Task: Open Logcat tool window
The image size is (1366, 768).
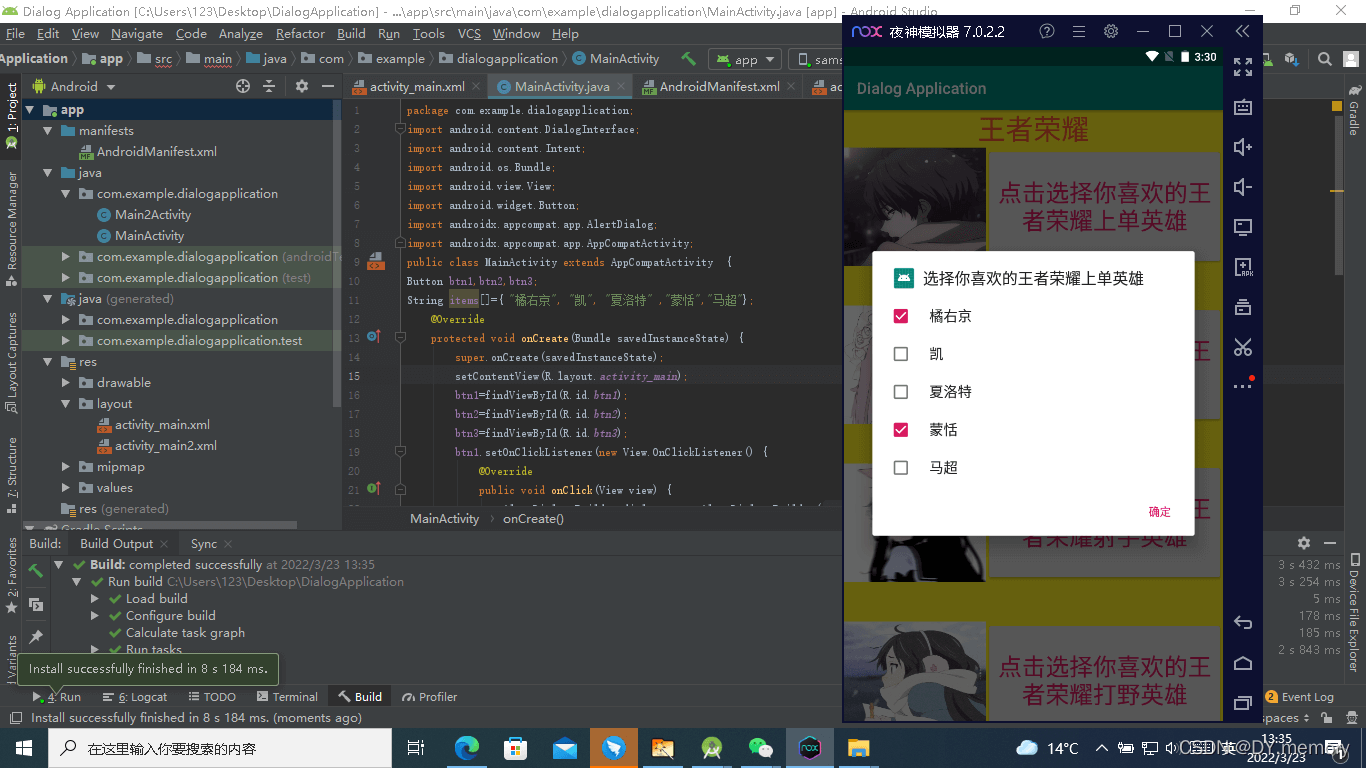Action: (136, 697)
